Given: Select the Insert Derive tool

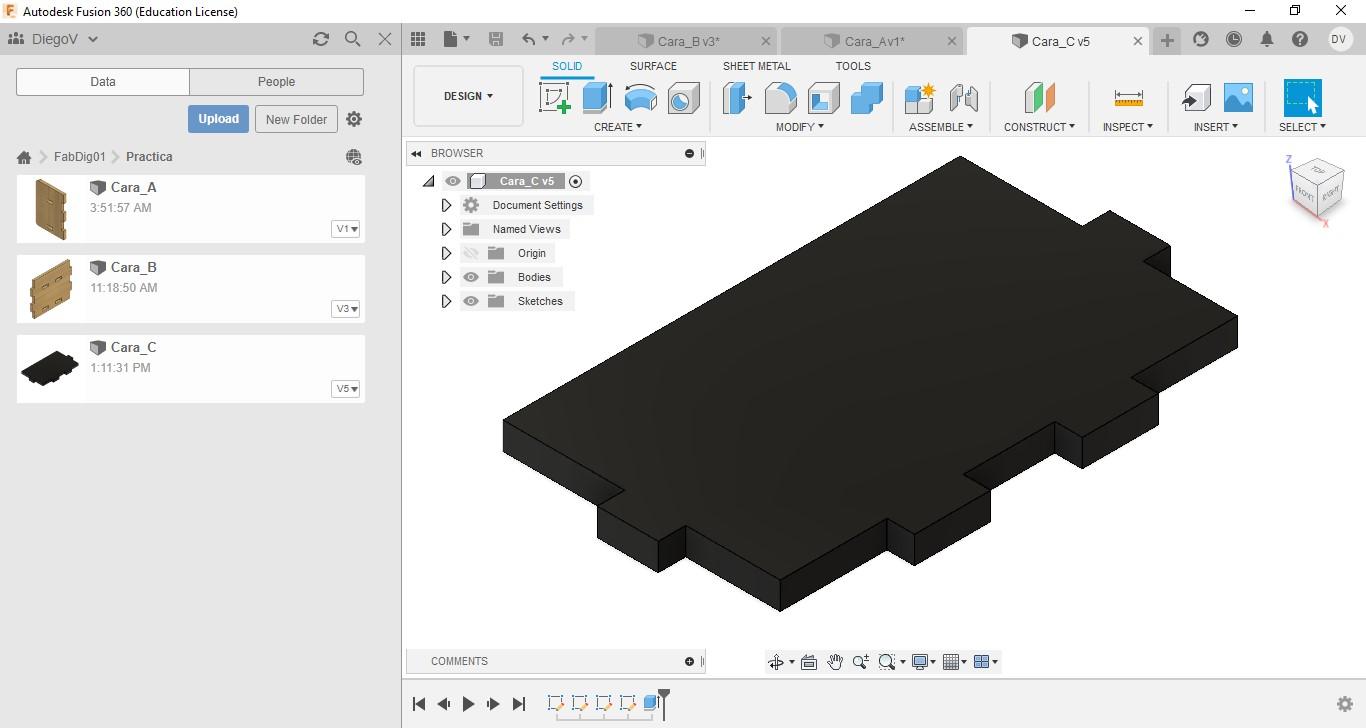Looking at the screenshot, I should pyautogui.click(x=1195, y=98).
